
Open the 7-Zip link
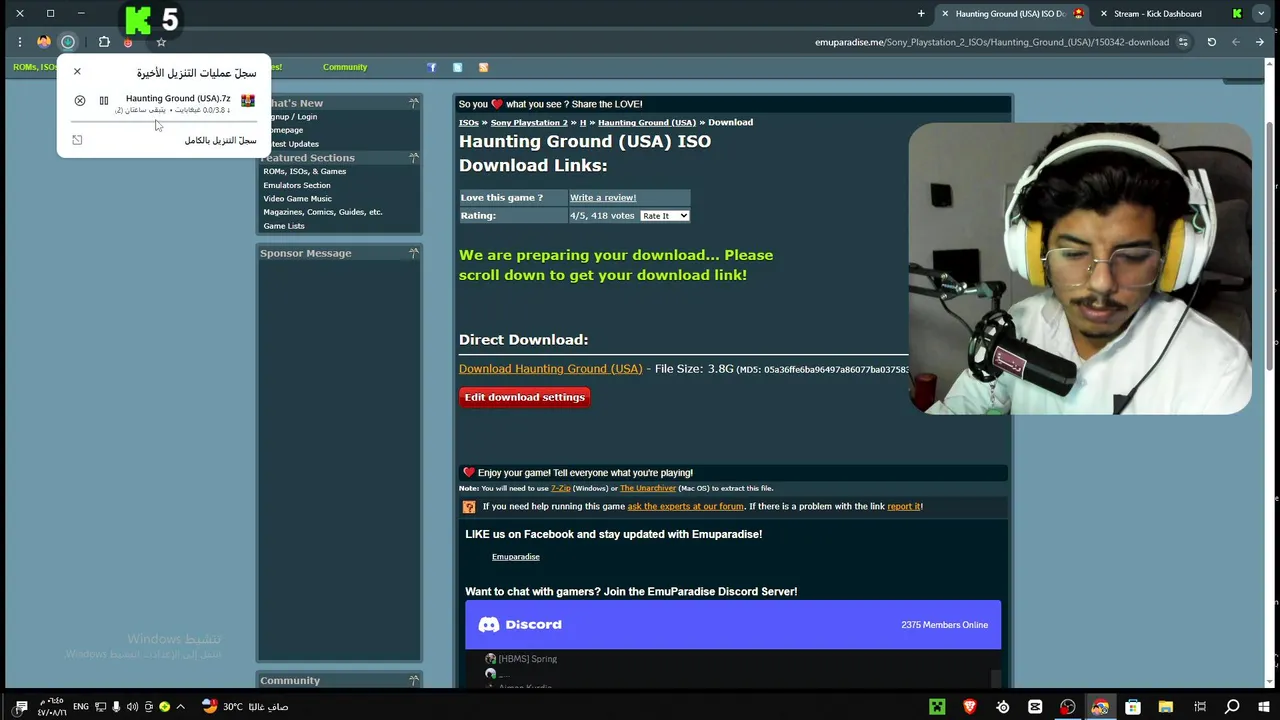pos(560,488)
